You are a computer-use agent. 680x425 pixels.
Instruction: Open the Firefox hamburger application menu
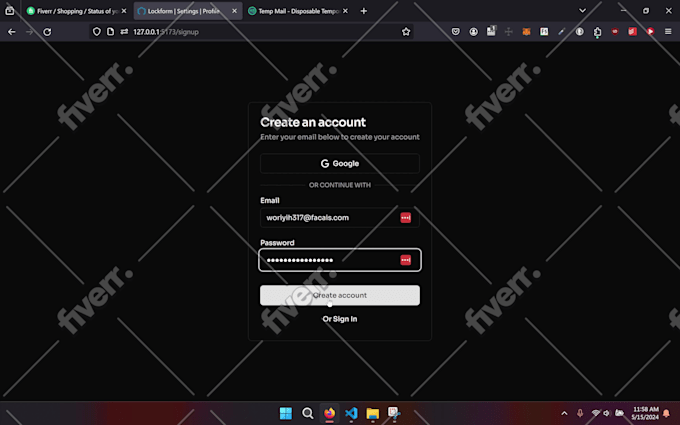tap(668, 32)
